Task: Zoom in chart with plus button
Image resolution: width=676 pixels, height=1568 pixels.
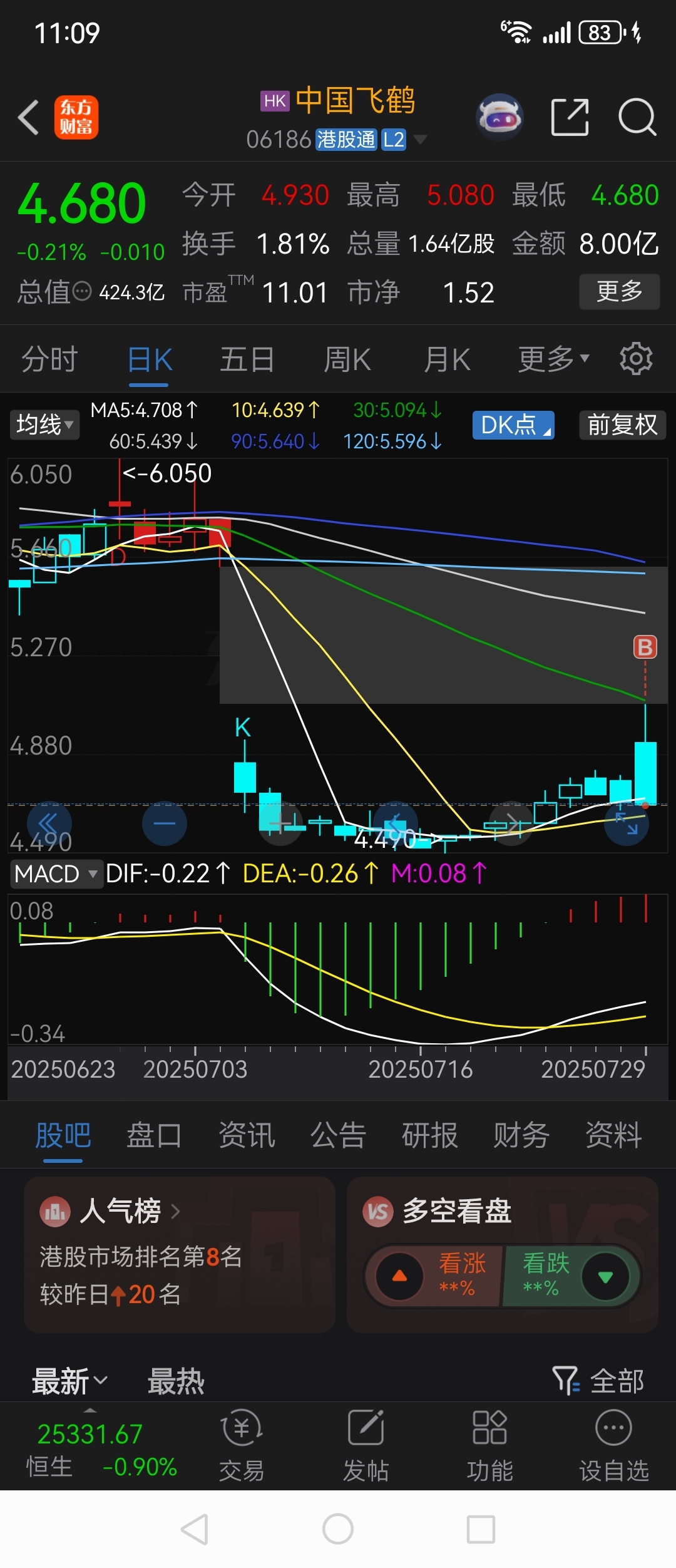Action: click(280, 823)
